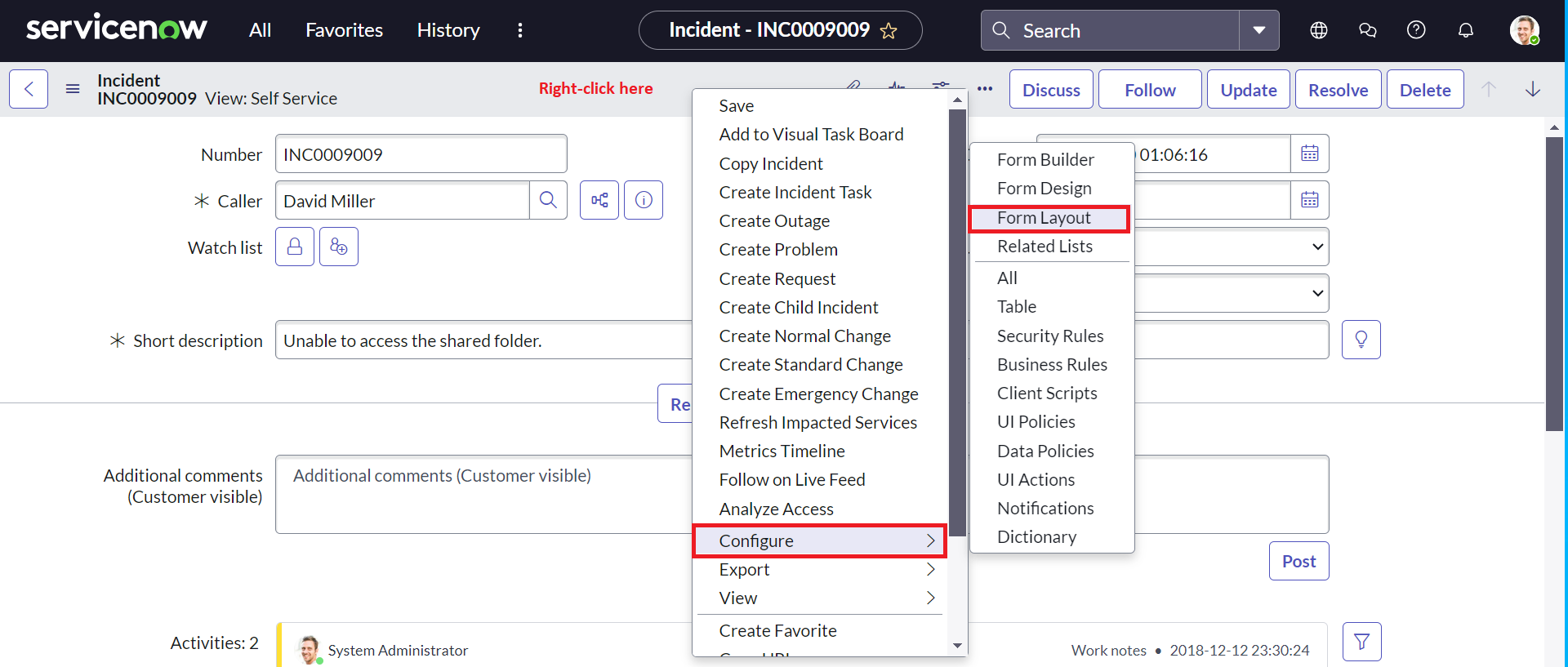
Task: Open the second date field calendar icon
Action: click(1310, 200)
